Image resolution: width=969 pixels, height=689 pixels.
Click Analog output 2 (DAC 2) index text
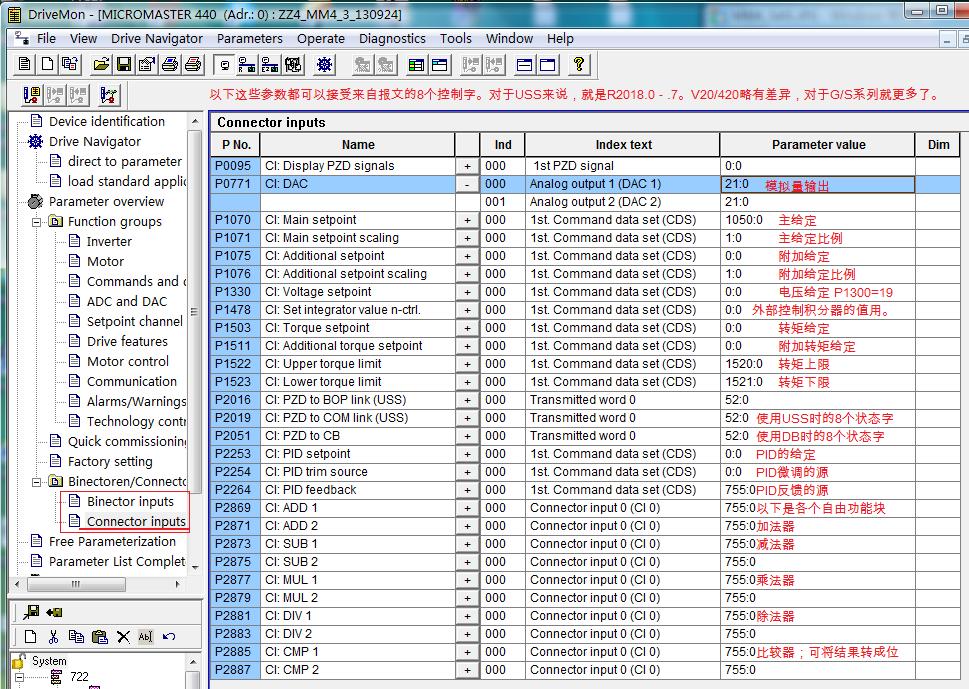coord(595,202)
